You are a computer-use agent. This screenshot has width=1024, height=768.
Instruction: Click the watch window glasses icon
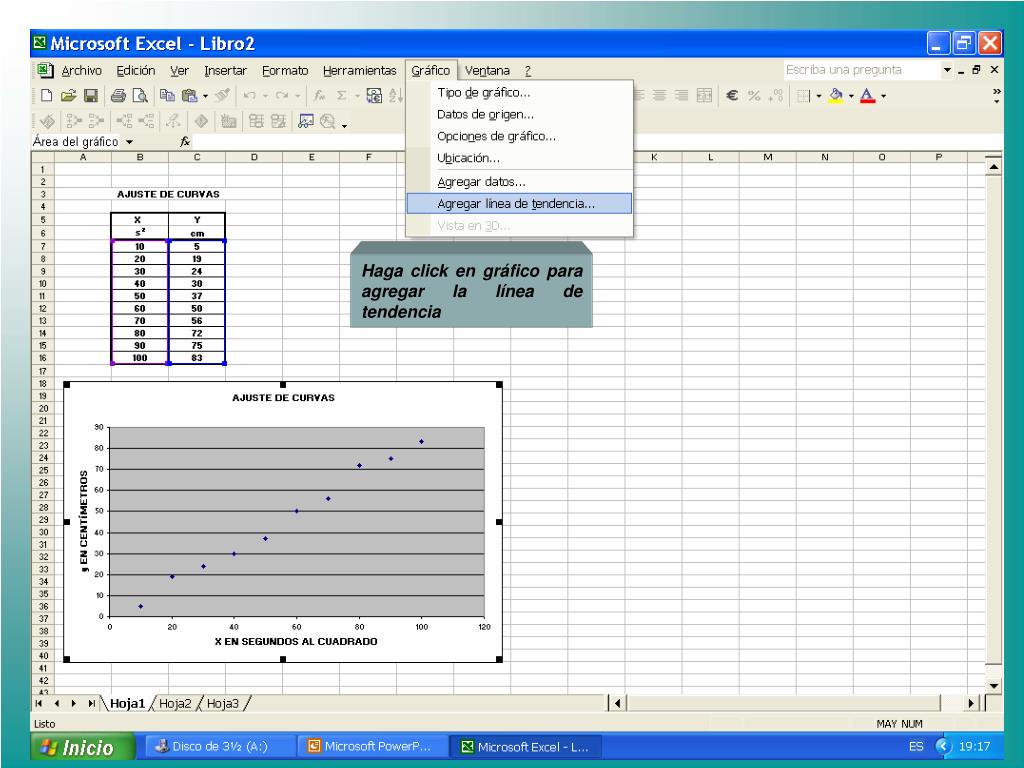306,121
